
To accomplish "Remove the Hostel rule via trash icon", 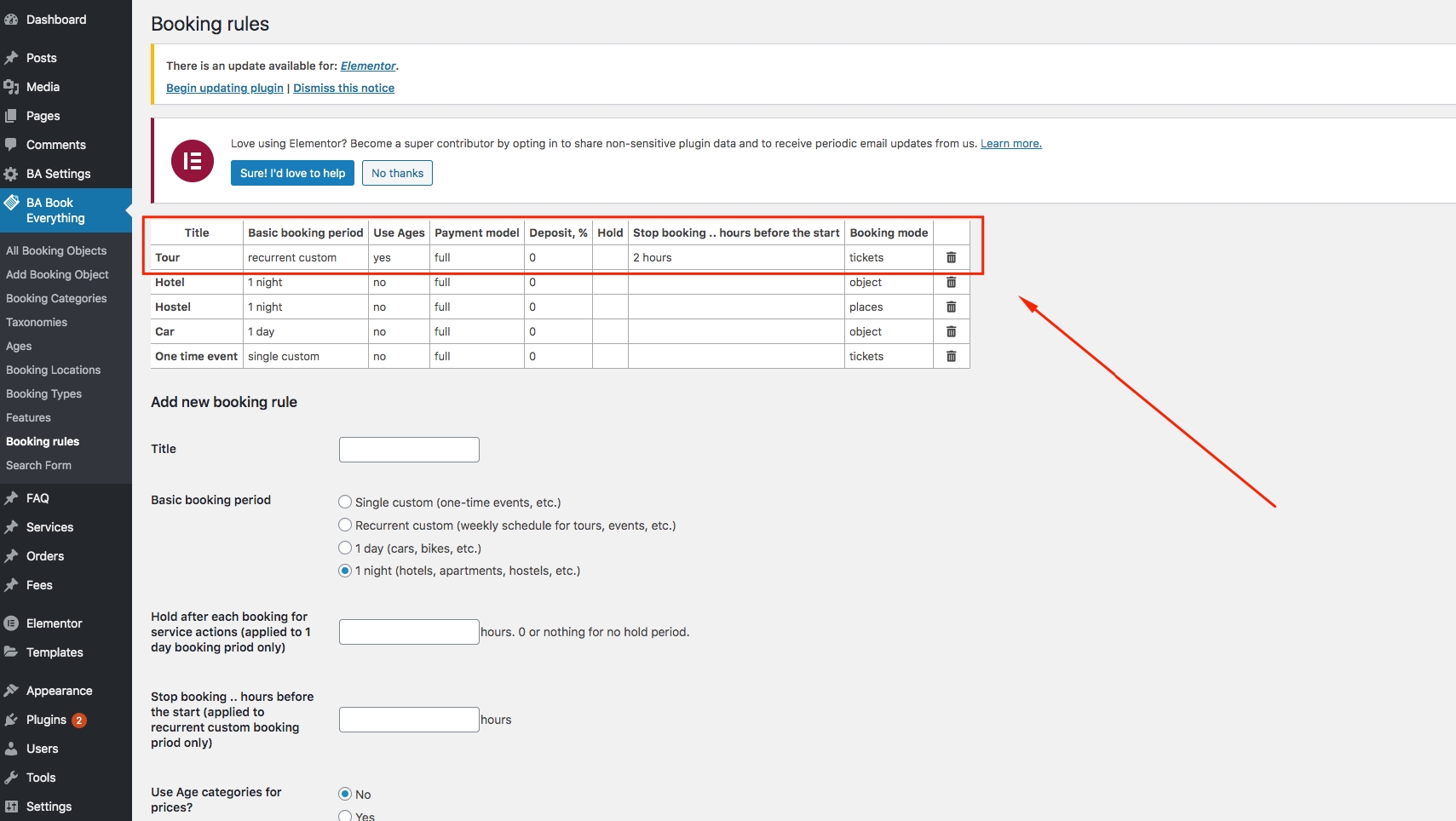I will [x=951, y=307].
